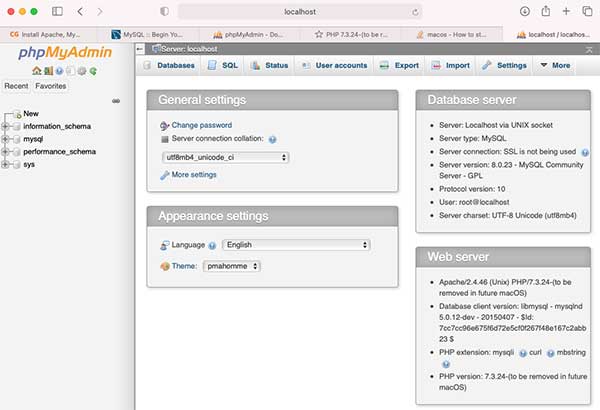Image resolution: width=600 pixels, height=410 pixels.
Task: Click the Database server panel header
Action: 503,100
